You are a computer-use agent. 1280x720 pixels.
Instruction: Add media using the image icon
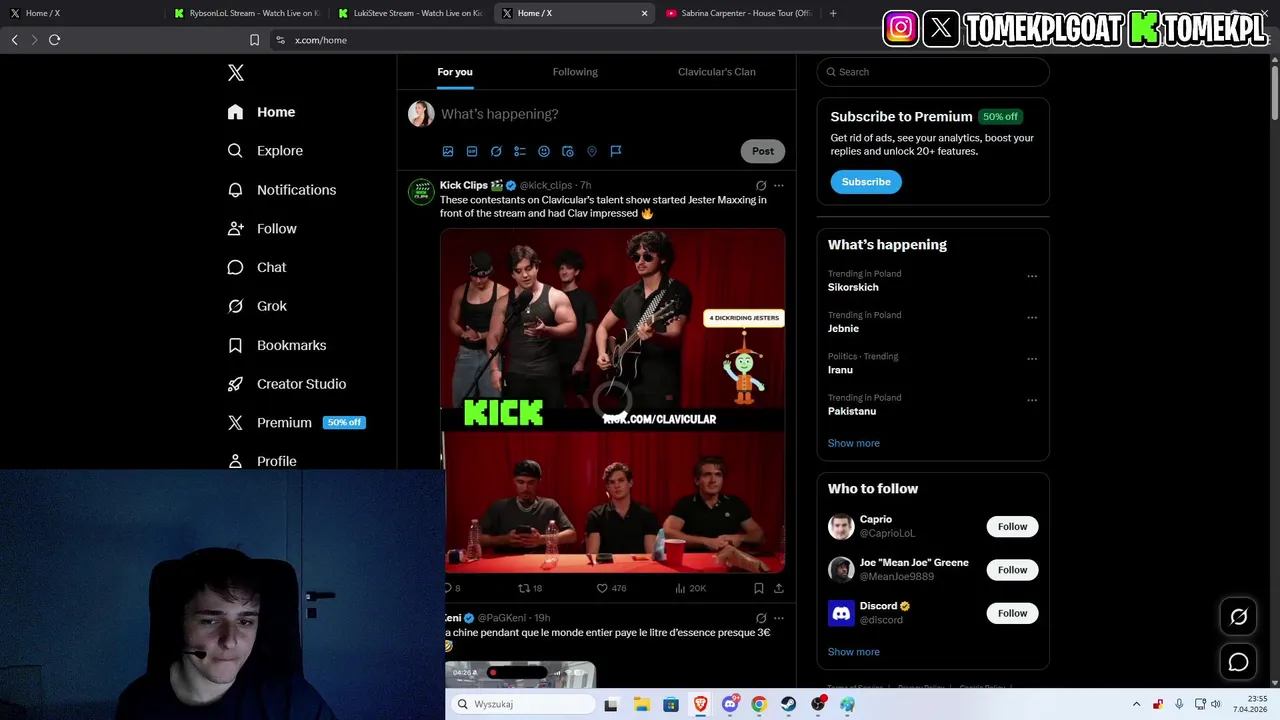[x=448, y=151]
